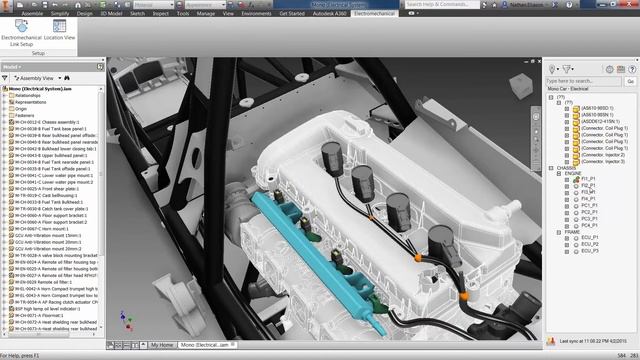
Task: Select PC4_P1 in the ENGINE list
Action: [x=589, y=226]
